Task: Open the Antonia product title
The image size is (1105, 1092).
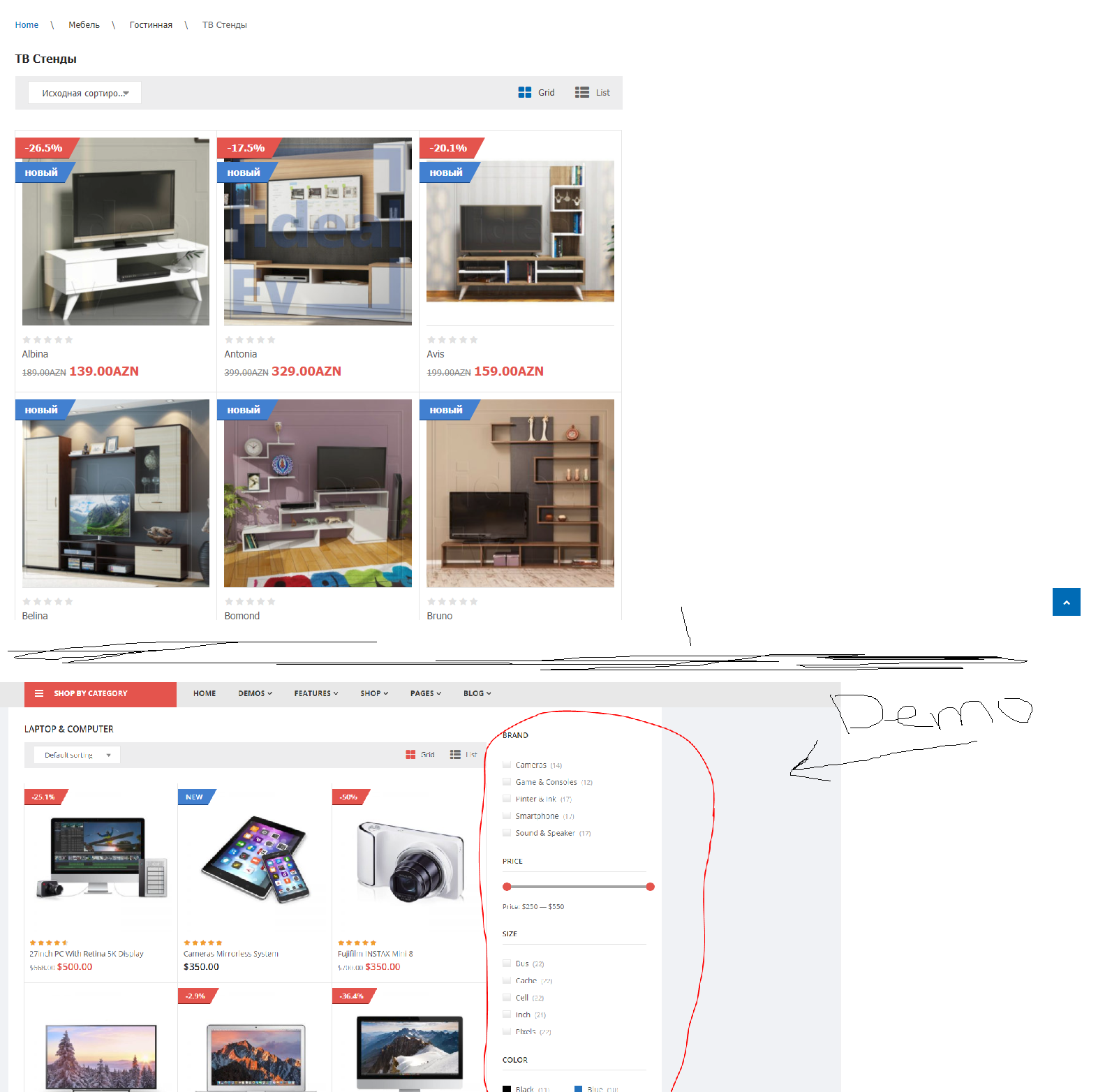Action: point(240,354)
